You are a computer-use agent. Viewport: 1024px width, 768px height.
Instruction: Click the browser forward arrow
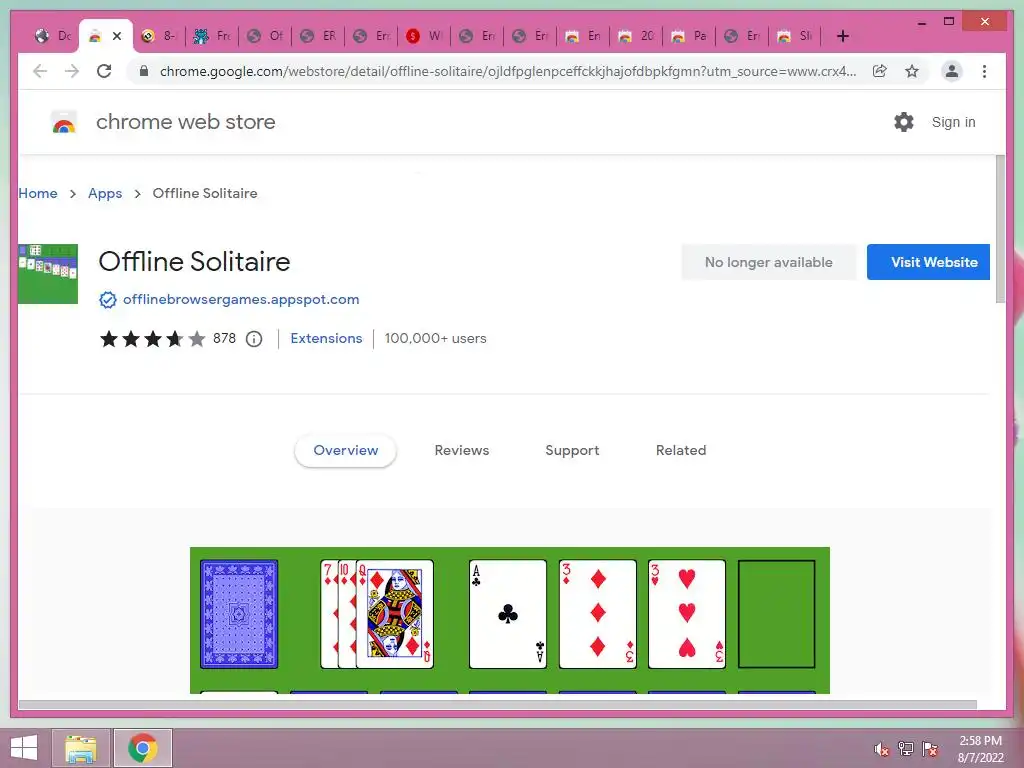point(72,71)
